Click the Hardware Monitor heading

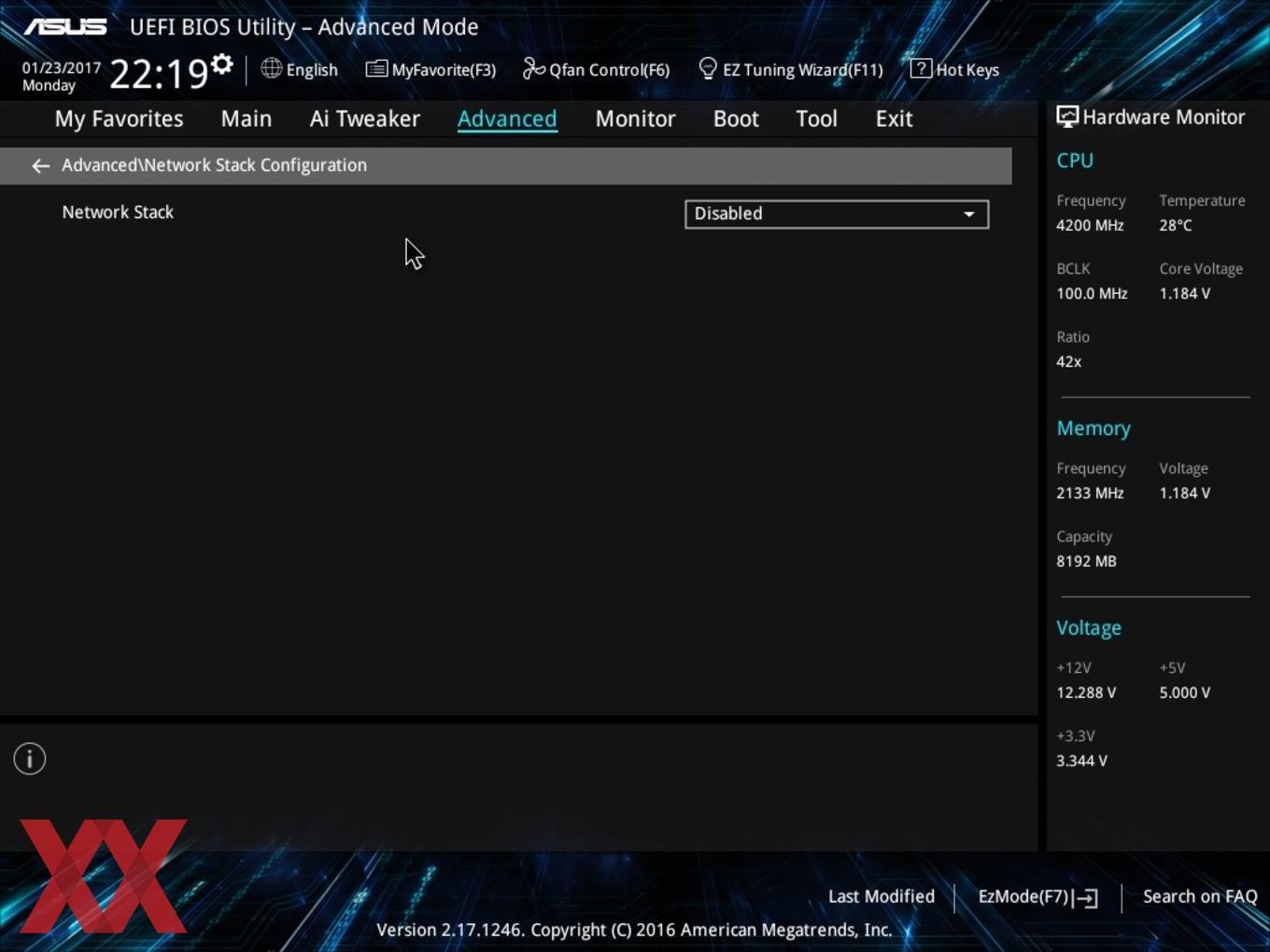tap(1164, 117)
